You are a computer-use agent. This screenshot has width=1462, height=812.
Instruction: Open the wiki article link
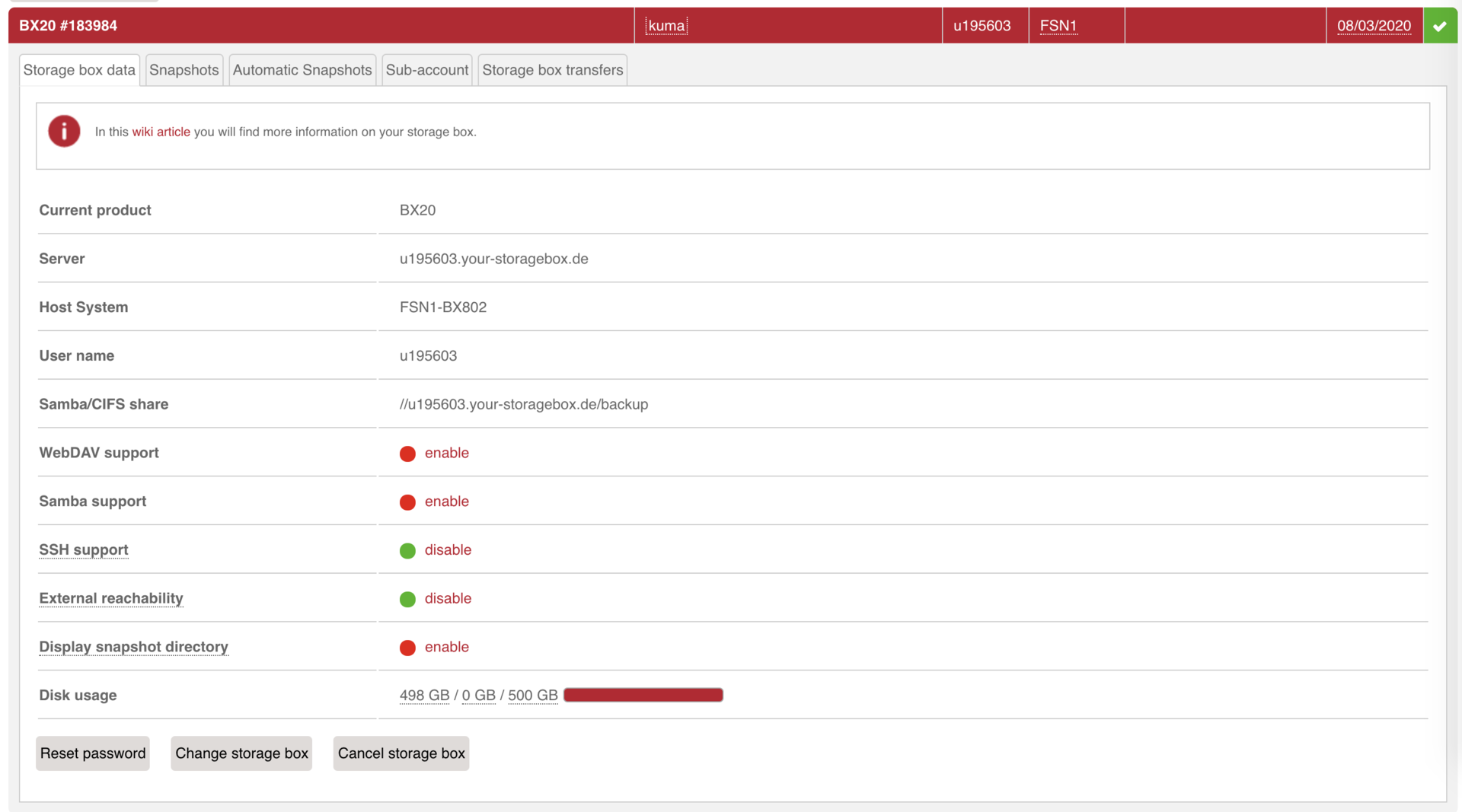(161, 131)
